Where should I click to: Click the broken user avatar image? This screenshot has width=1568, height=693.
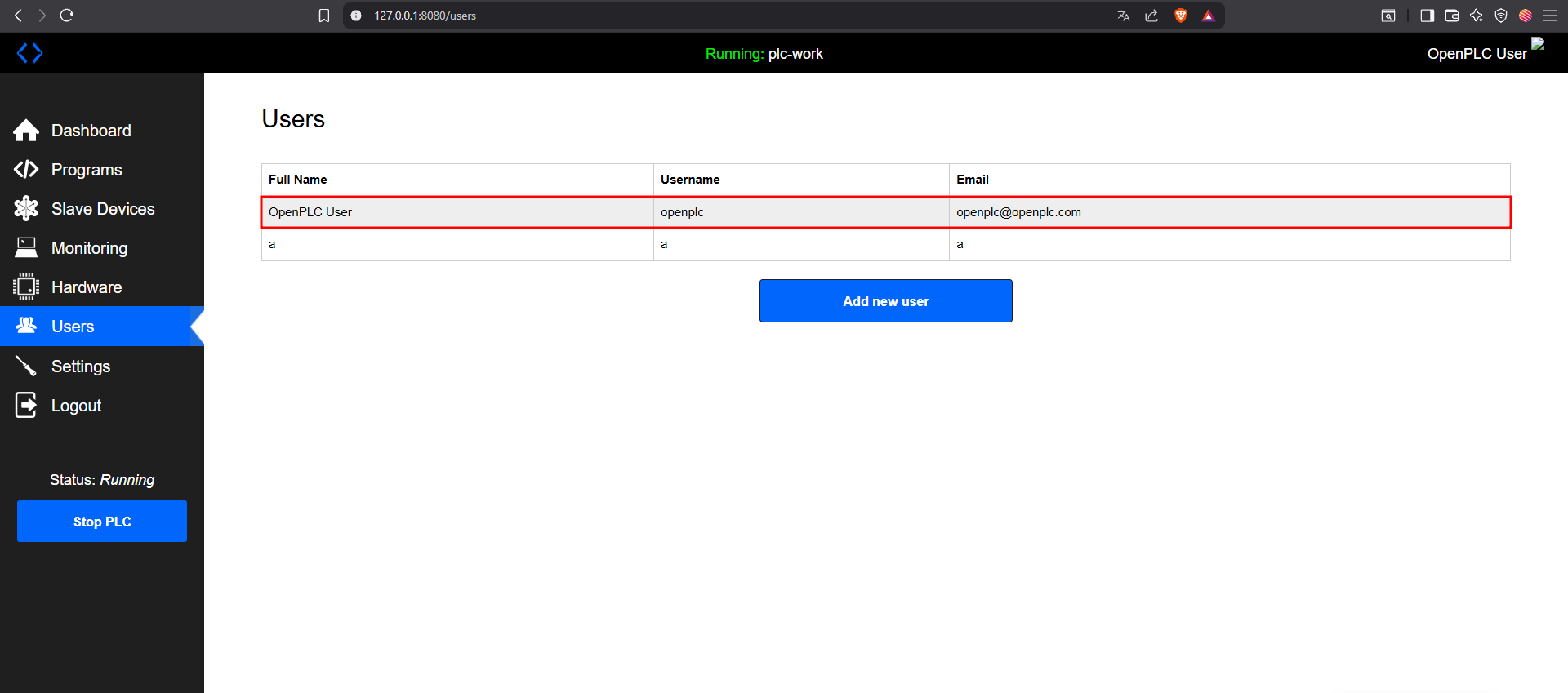pyautogui.click(x=1538, y=44)
